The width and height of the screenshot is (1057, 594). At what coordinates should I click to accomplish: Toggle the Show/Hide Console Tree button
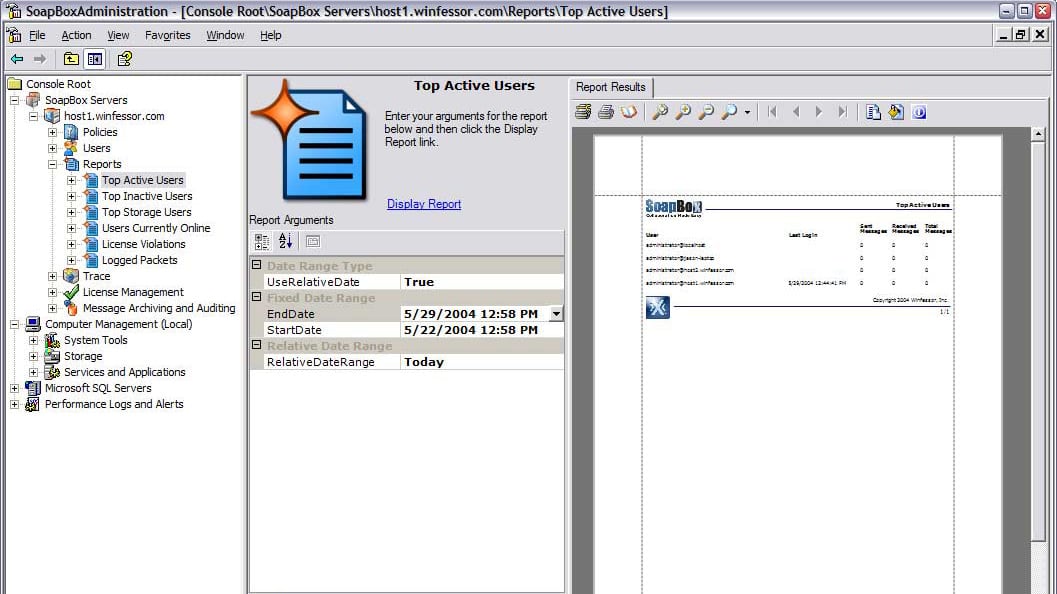tap(94, 59)
